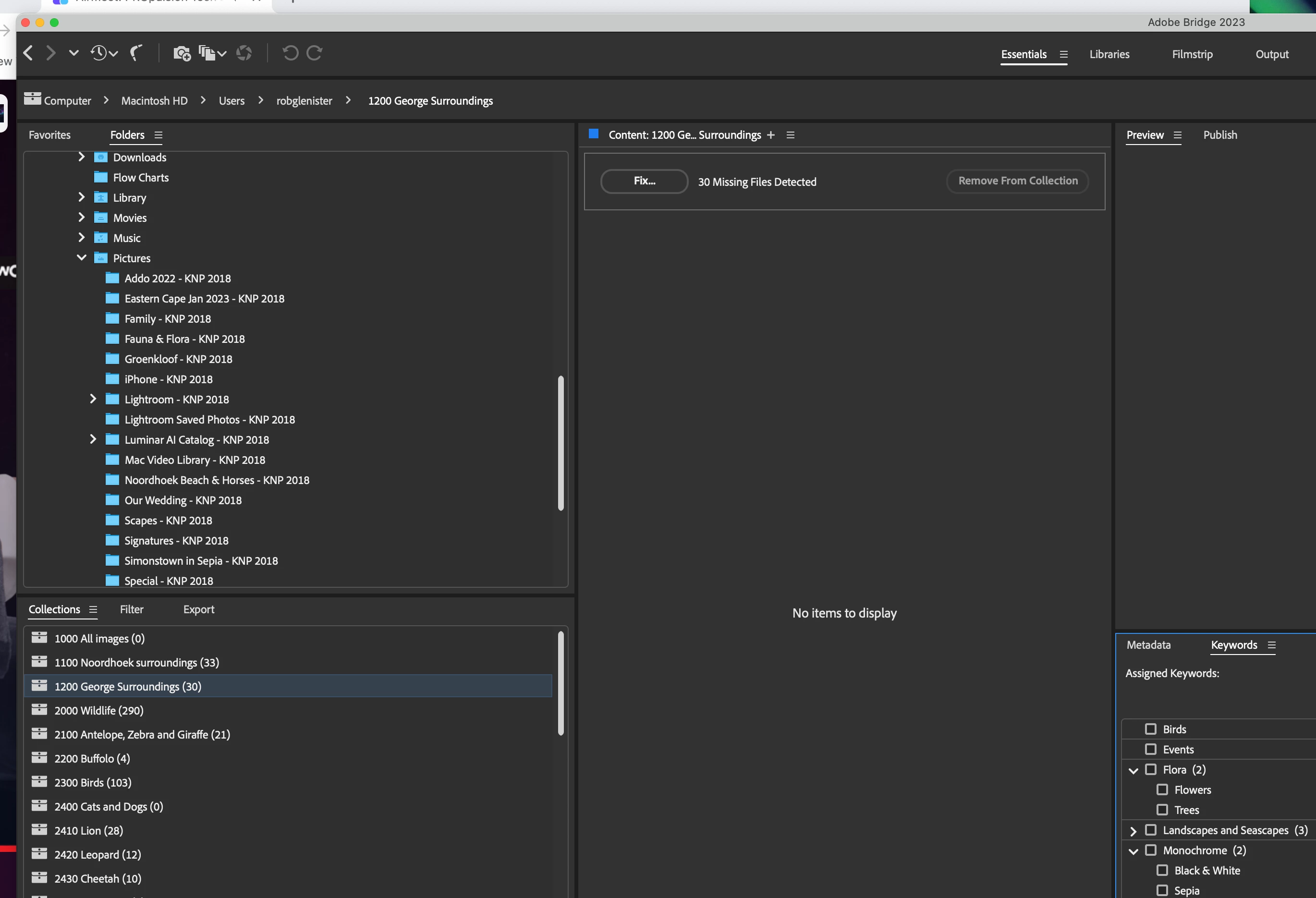This screenshot has height=898, width=1316.
Task: Click the Get Photos from Camera icon
Action: coord(181,53)
